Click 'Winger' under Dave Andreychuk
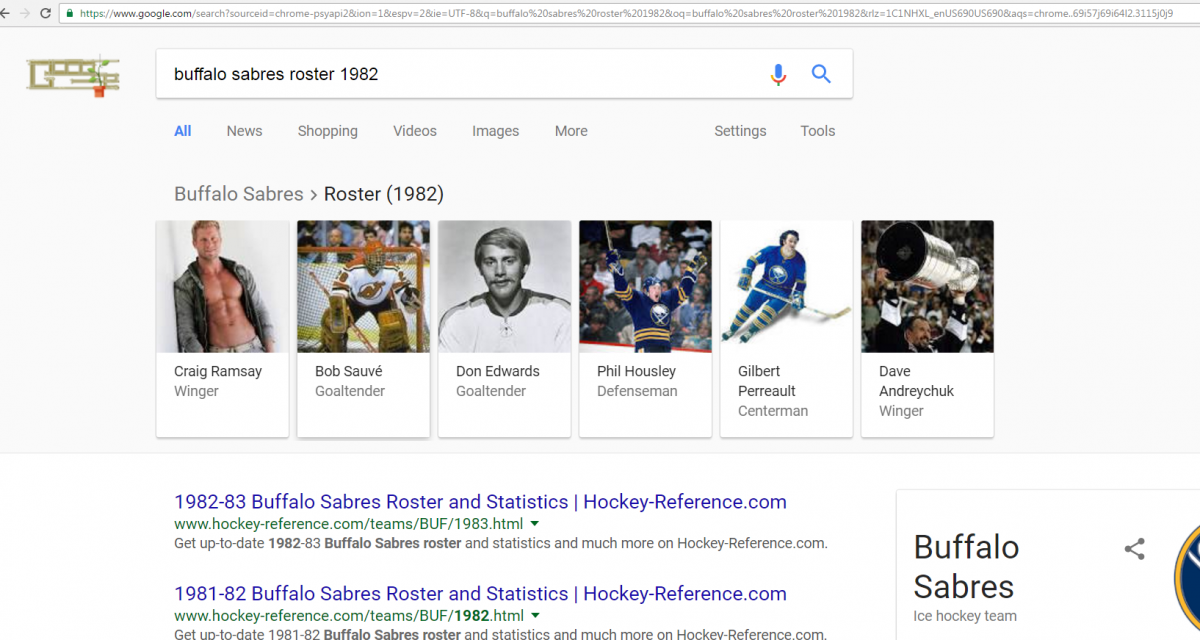1200x640 pixels. [x=901, y=411]
